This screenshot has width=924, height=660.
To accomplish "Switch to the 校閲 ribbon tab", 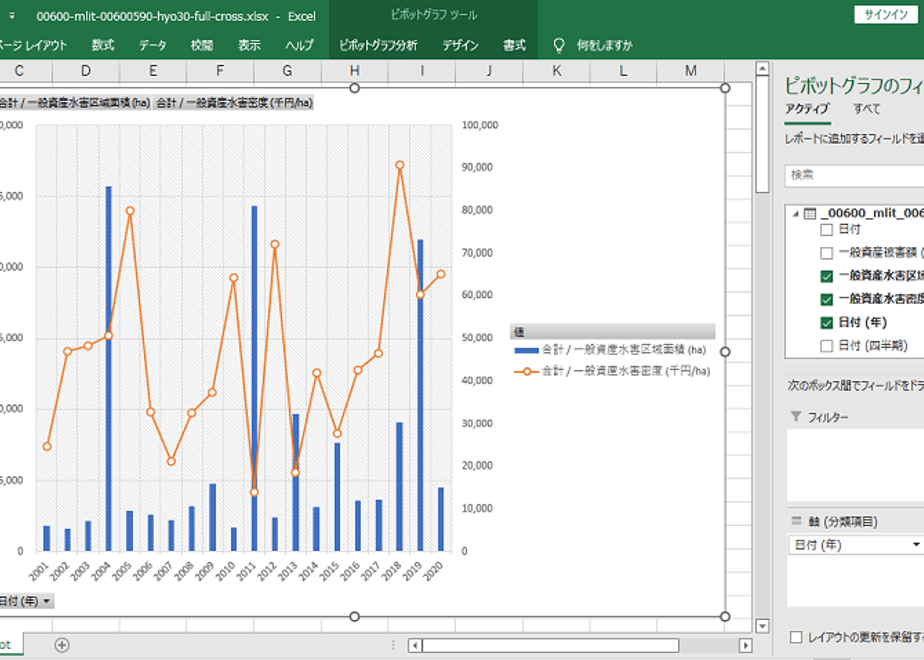I will [202, 45].
